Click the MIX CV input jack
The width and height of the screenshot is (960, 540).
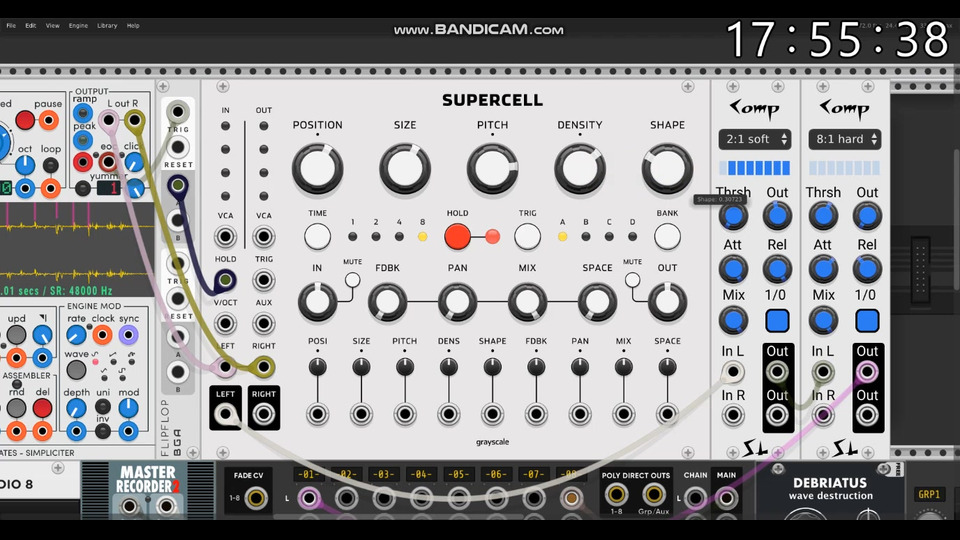[x=623, y=414]
